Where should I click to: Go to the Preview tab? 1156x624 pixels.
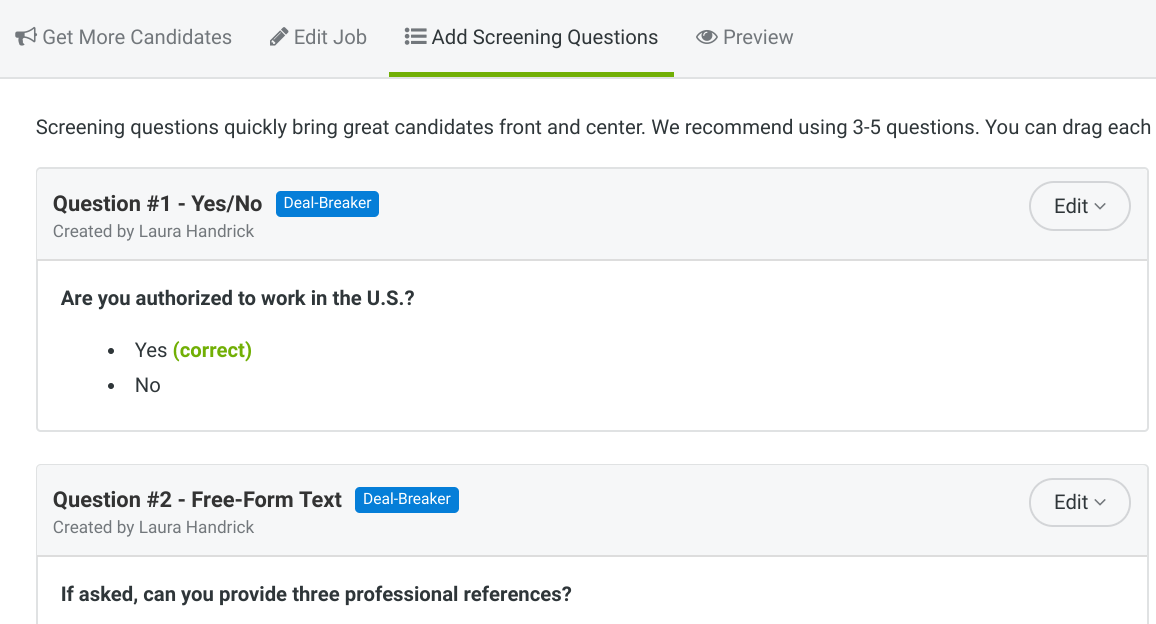(x=757, y=37)
